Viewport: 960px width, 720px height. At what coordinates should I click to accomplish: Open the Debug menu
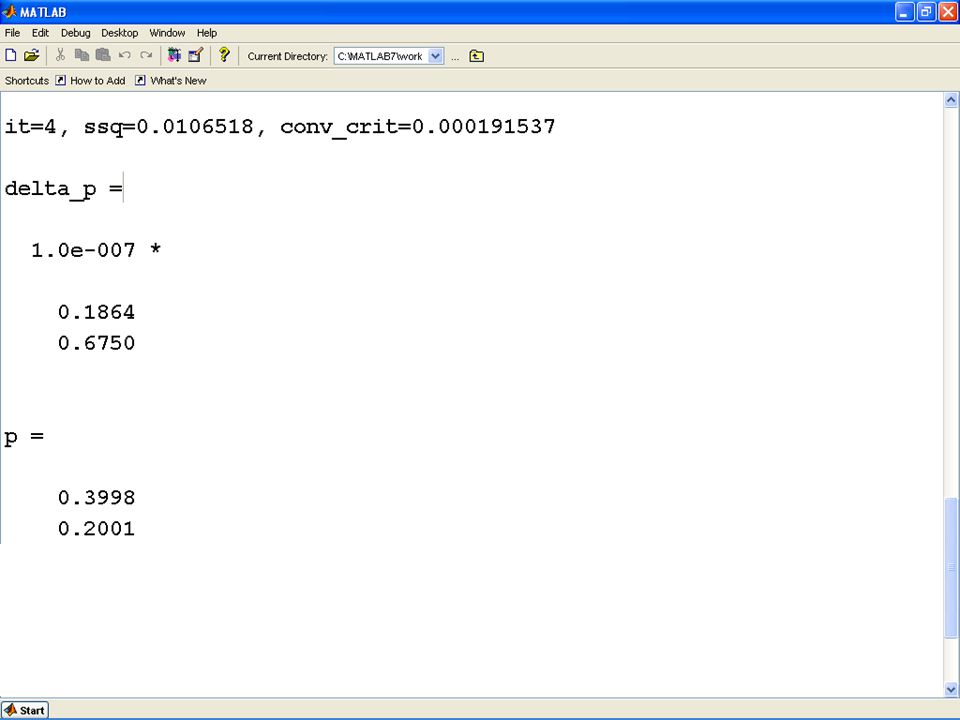click(x=75, y=33)
